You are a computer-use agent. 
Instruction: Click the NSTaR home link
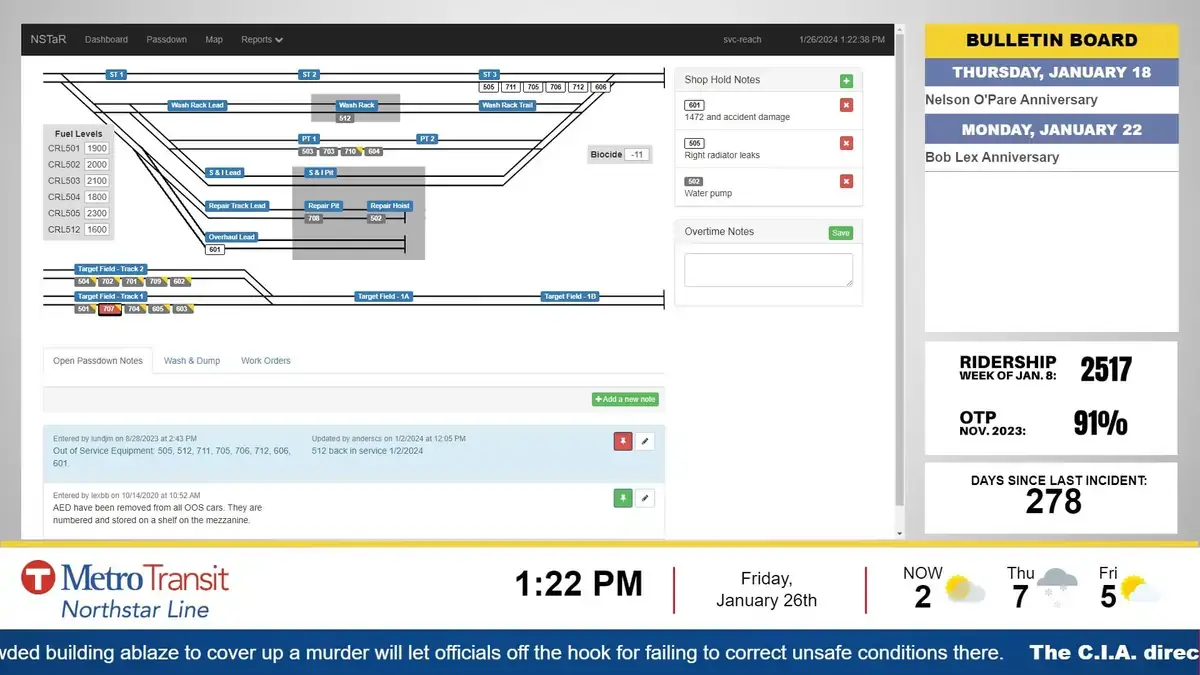(x=49, y=40)
